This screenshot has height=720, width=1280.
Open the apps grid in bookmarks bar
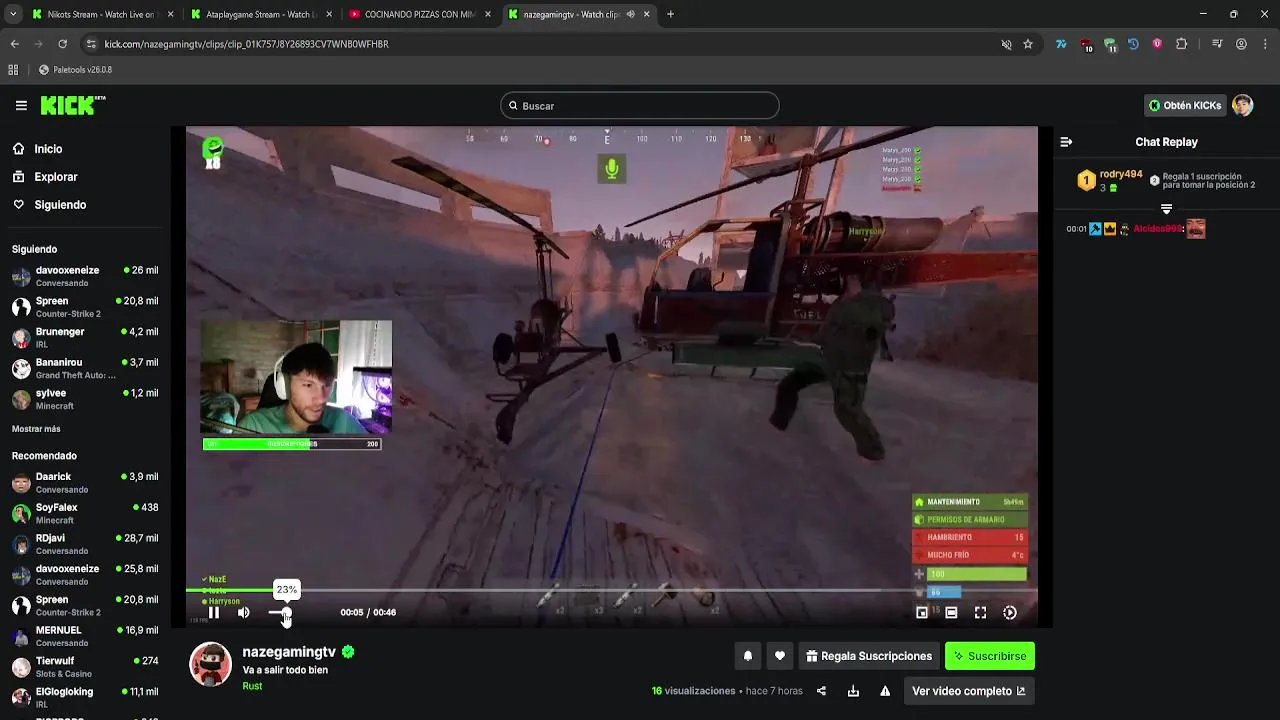click(x=13, y=70)
